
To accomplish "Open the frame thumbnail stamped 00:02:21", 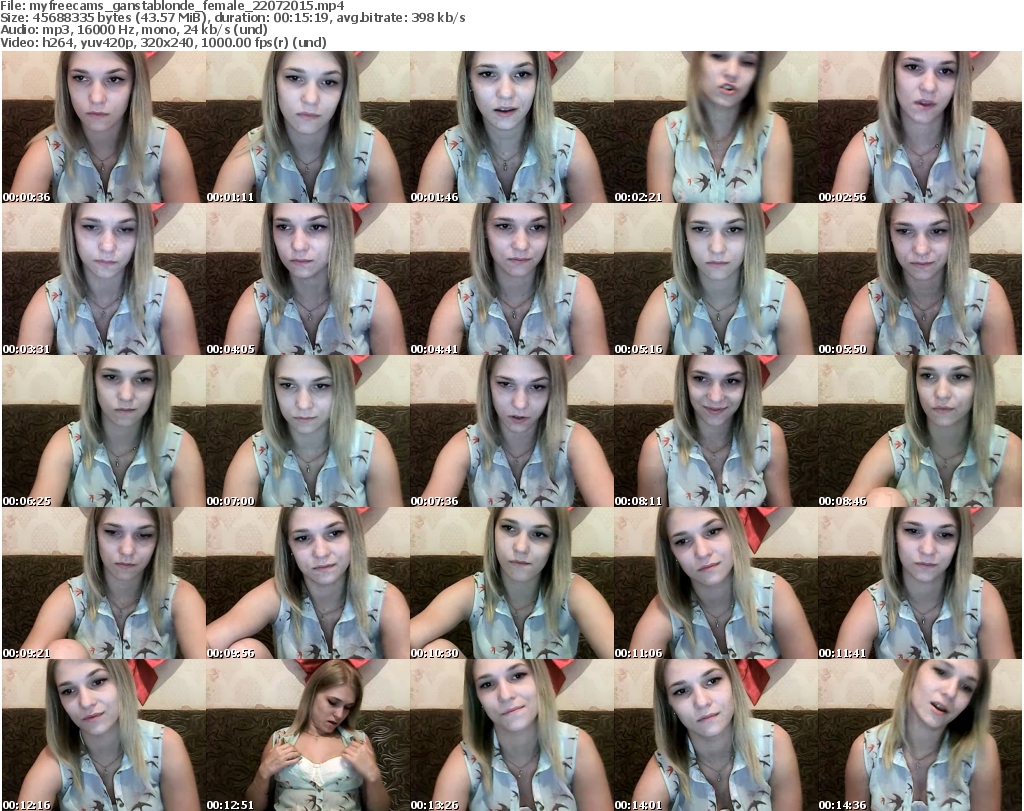I will [x=715, y=127].
